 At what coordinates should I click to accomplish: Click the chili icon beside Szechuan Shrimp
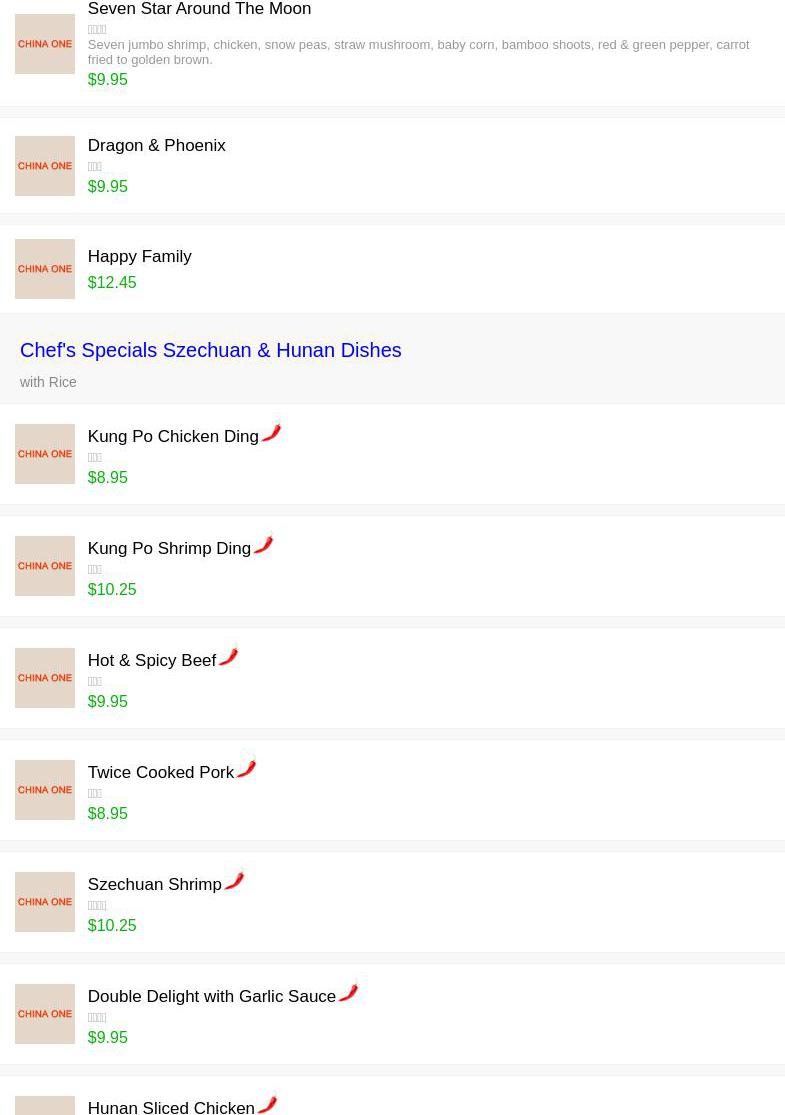coord(234,881)
